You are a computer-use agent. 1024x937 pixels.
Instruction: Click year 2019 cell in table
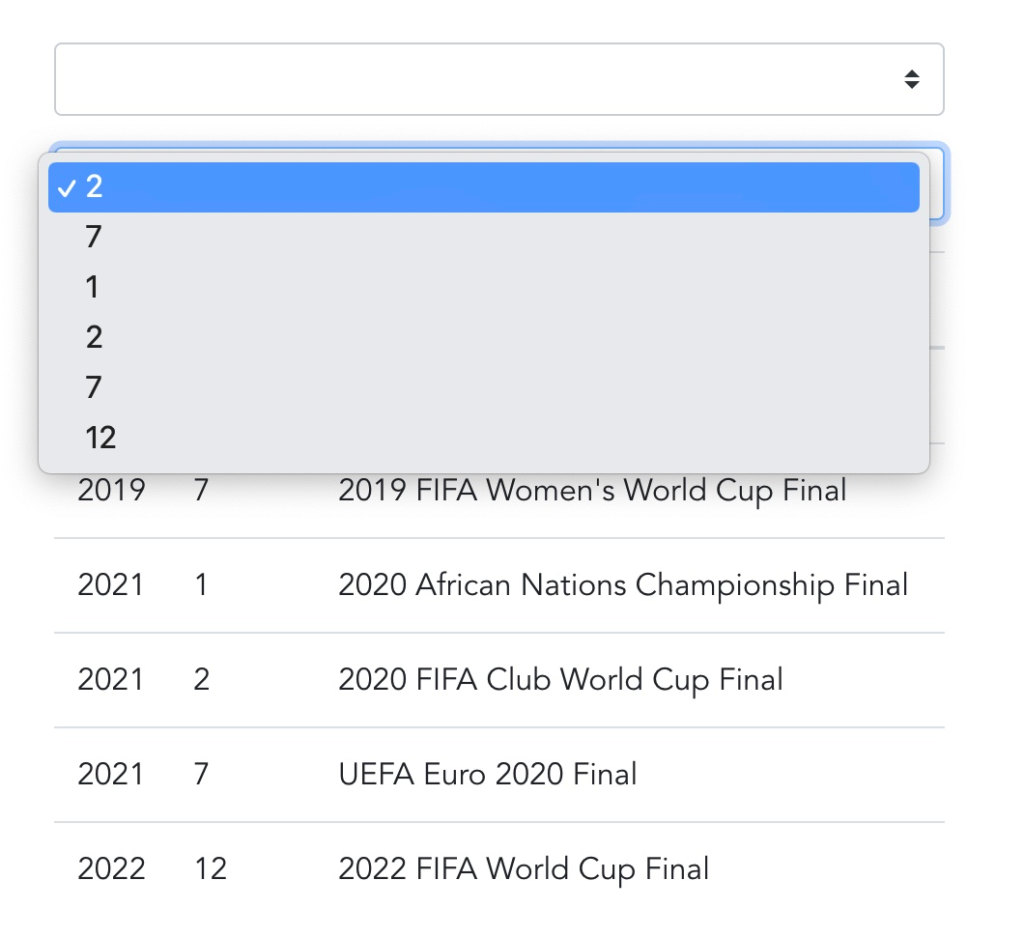pos(111,490)
